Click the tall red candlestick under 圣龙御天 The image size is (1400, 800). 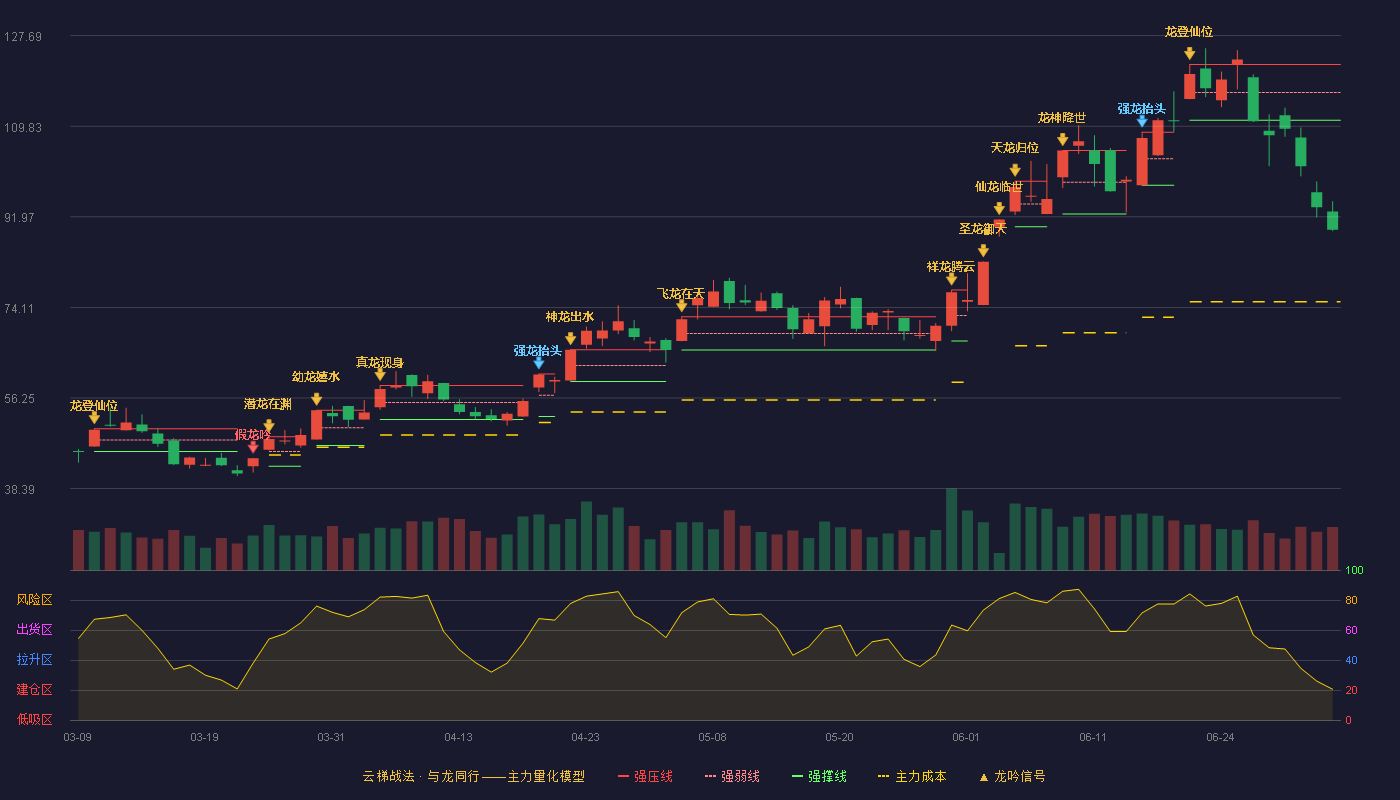pos(983,283)
